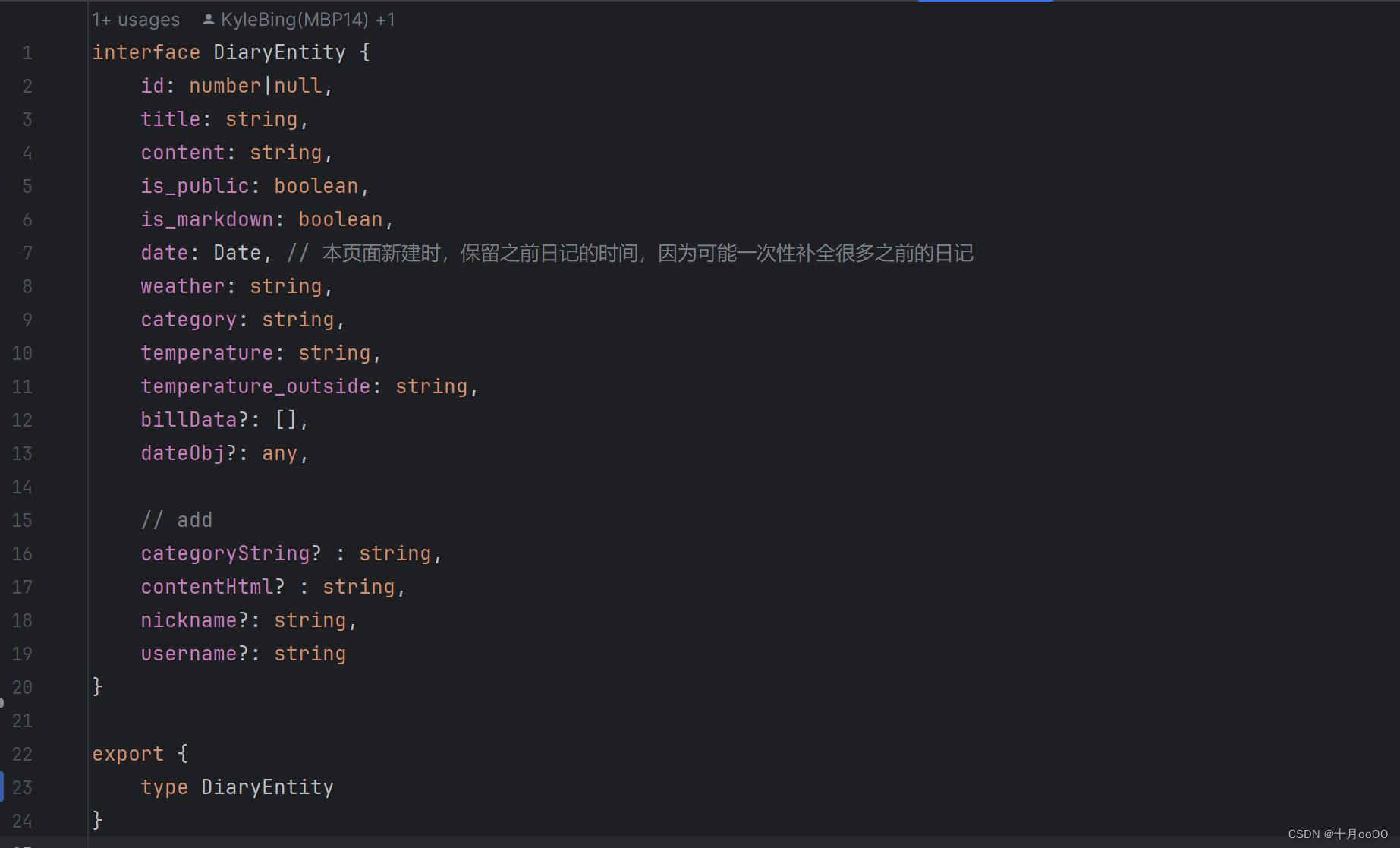Click the blue change marker beside line 23
Screen dimensions: 1400x848
coord(2,787)
